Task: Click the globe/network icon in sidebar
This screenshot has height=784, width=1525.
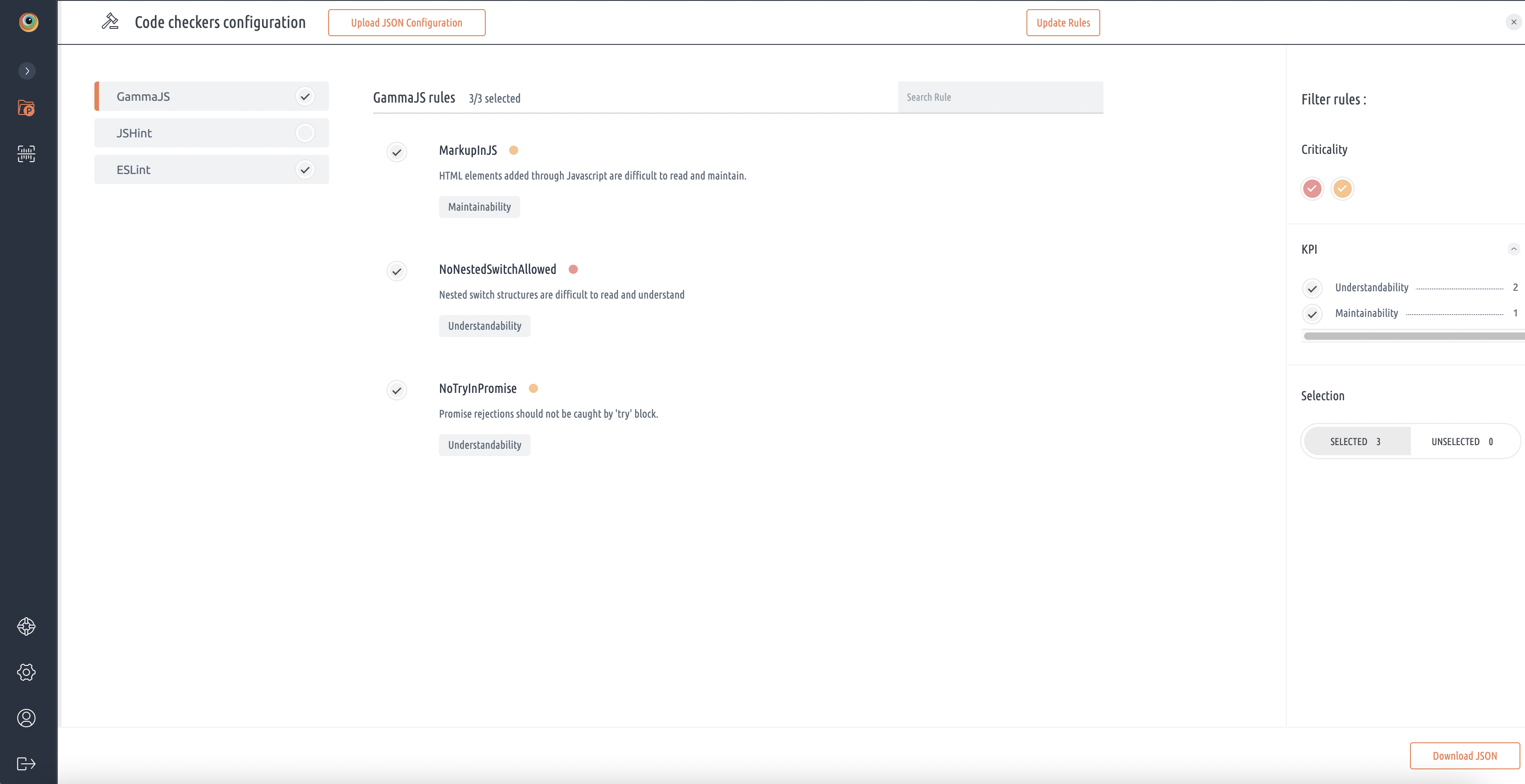Action: pyautogui.click(x=27, y=626)
